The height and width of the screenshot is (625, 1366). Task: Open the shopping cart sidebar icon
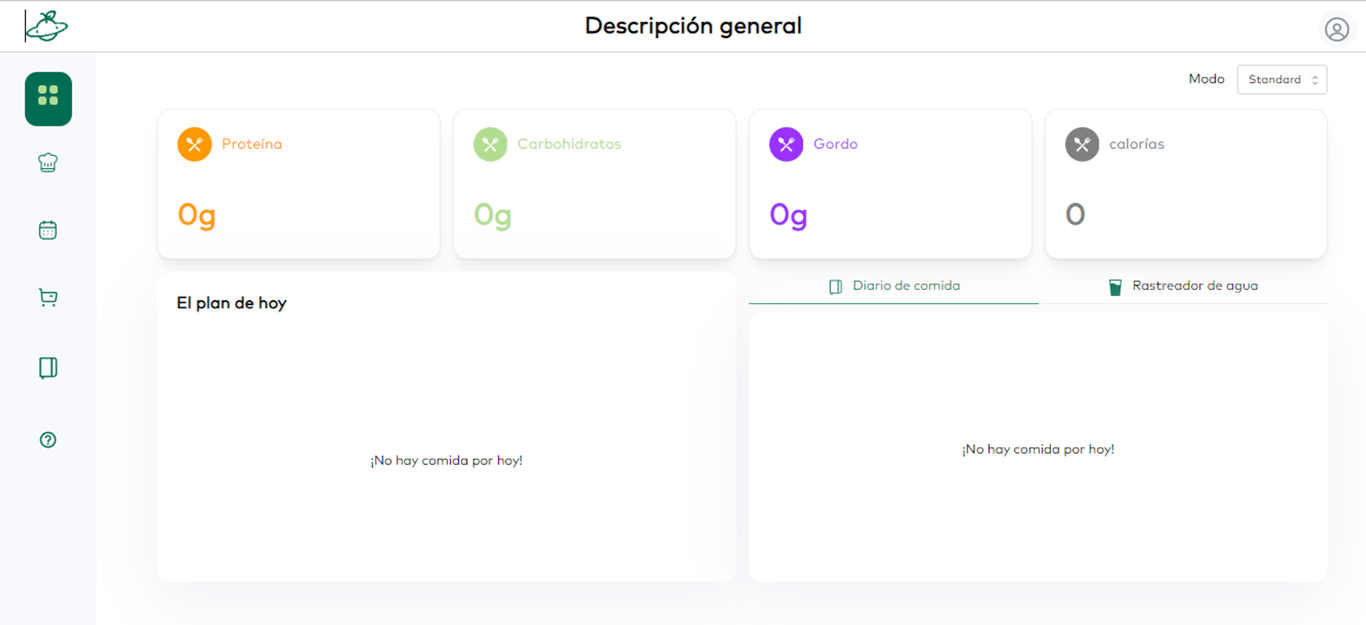pyautogui.click(x=48, y=297)
